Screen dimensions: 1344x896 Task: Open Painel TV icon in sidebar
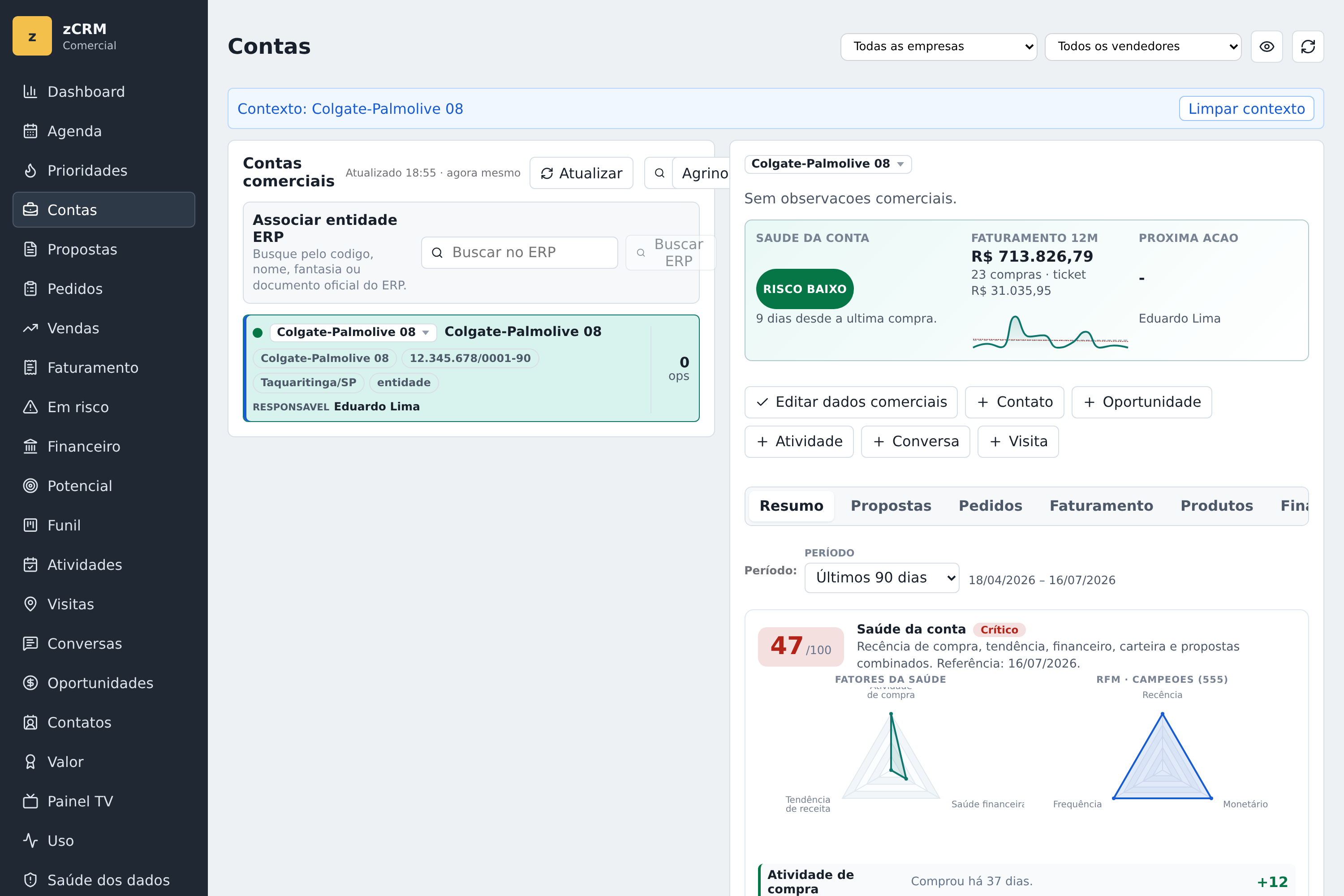click(30, 801)
